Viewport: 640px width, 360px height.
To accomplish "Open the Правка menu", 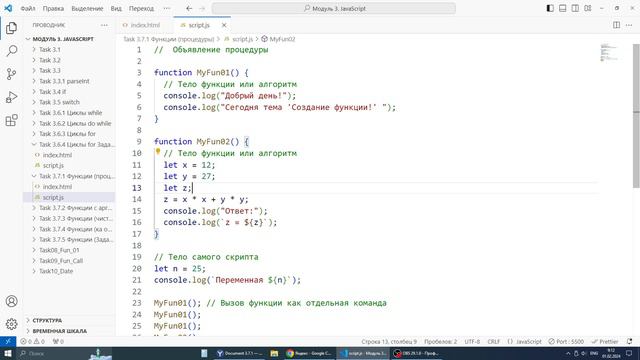I will [x=53, y=8].
